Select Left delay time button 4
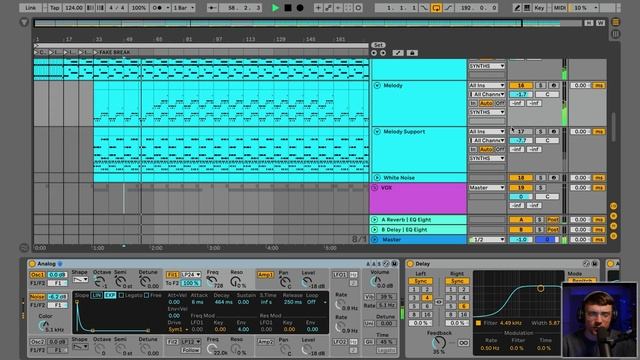The image size is (640, 360). click(427, 298)
